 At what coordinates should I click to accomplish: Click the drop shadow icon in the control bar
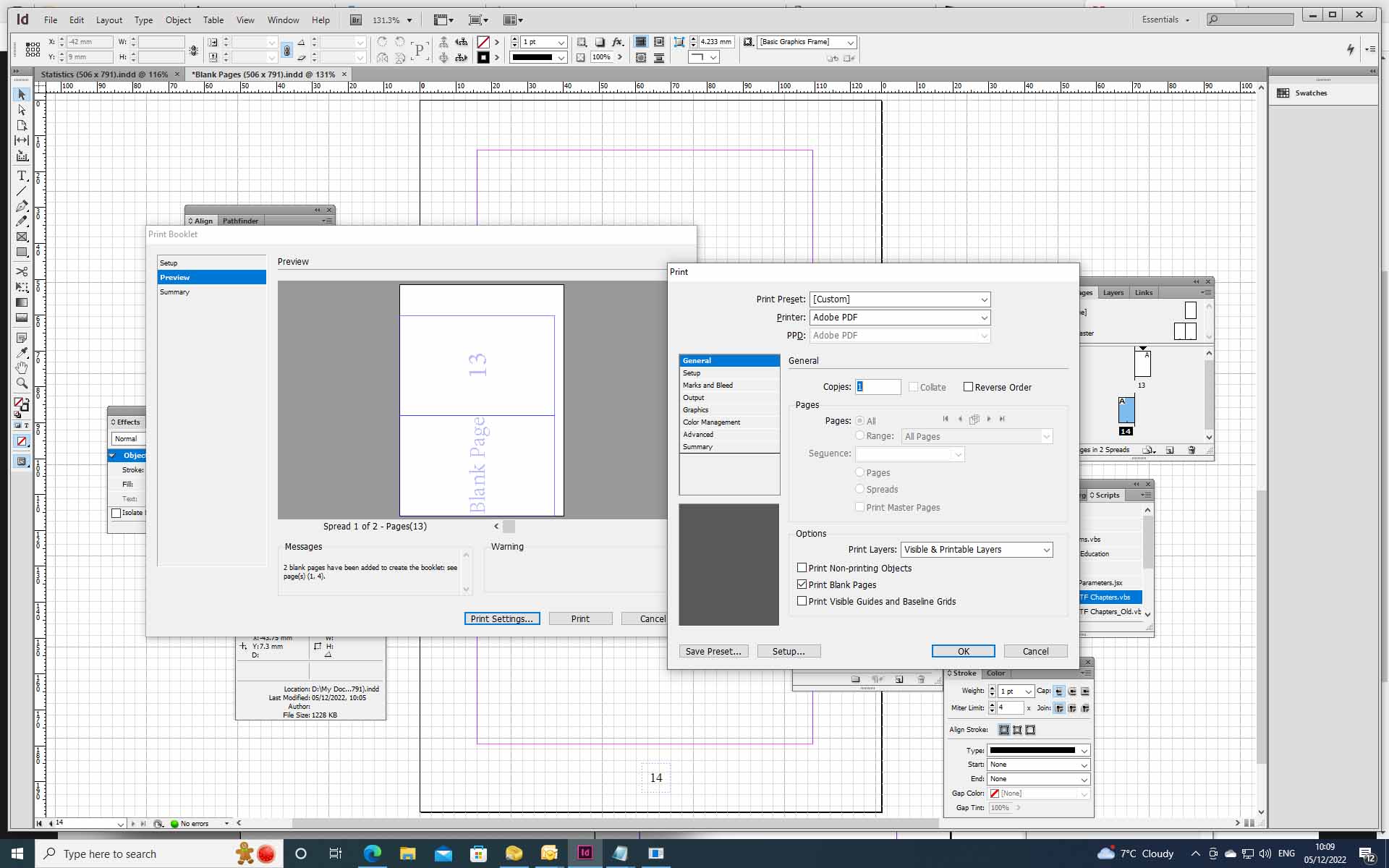[600, 42]
